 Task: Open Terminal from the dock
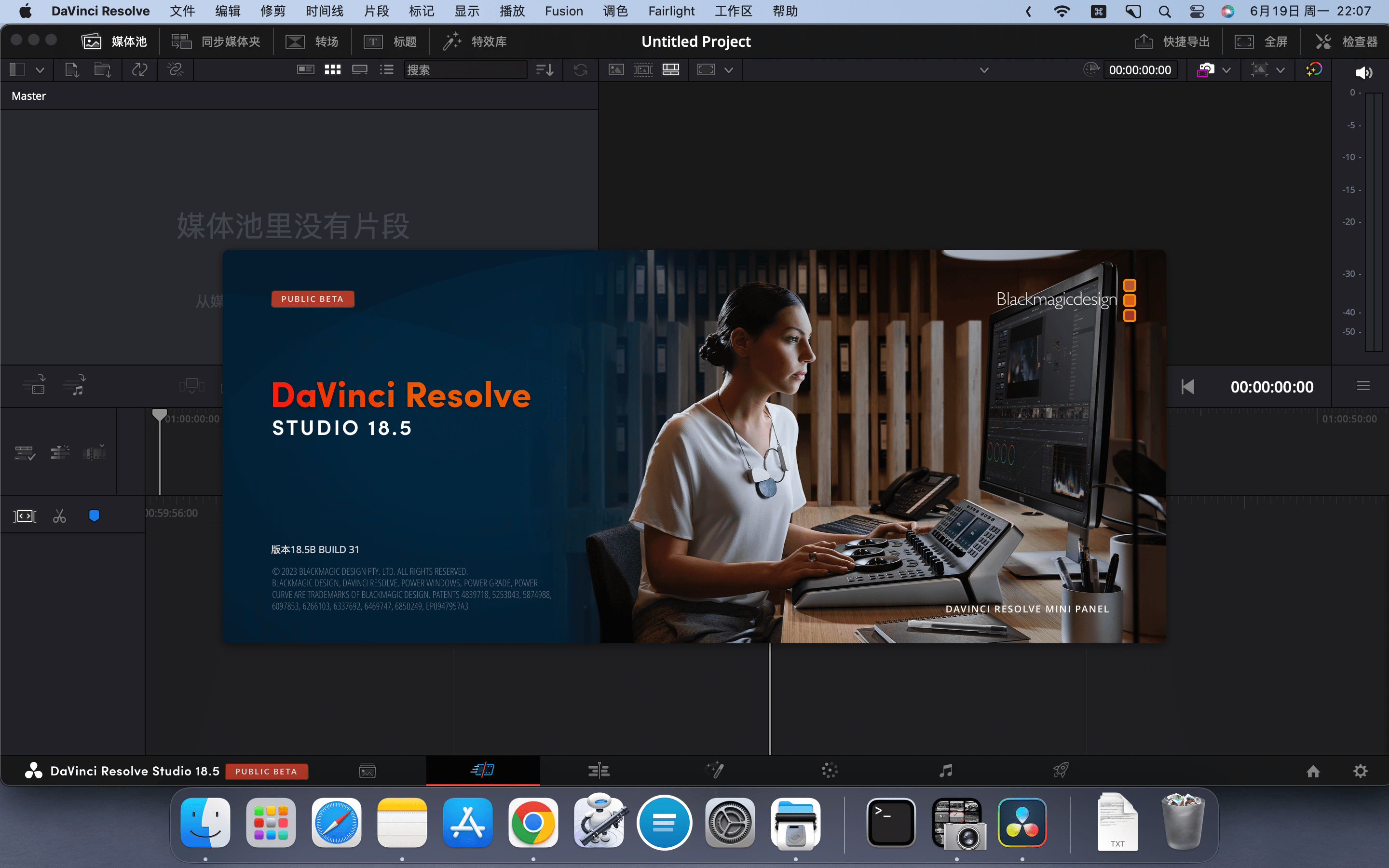click(891, 823)
